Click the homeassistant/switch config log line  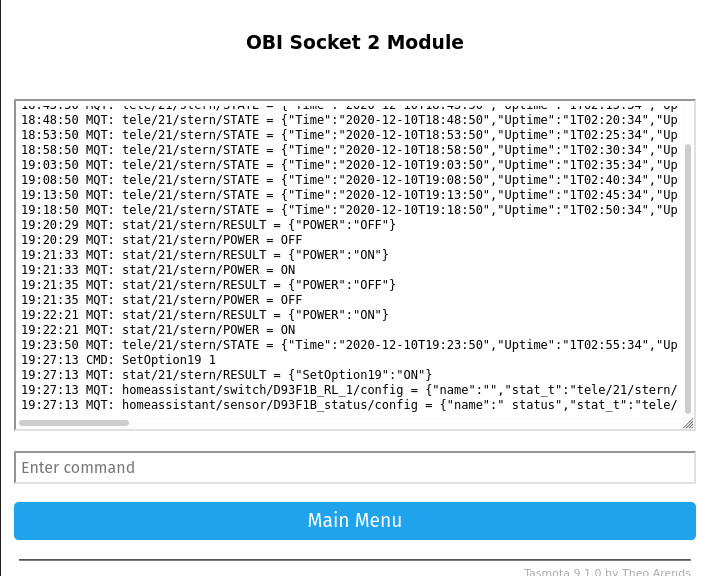click(x=348, y=390)
